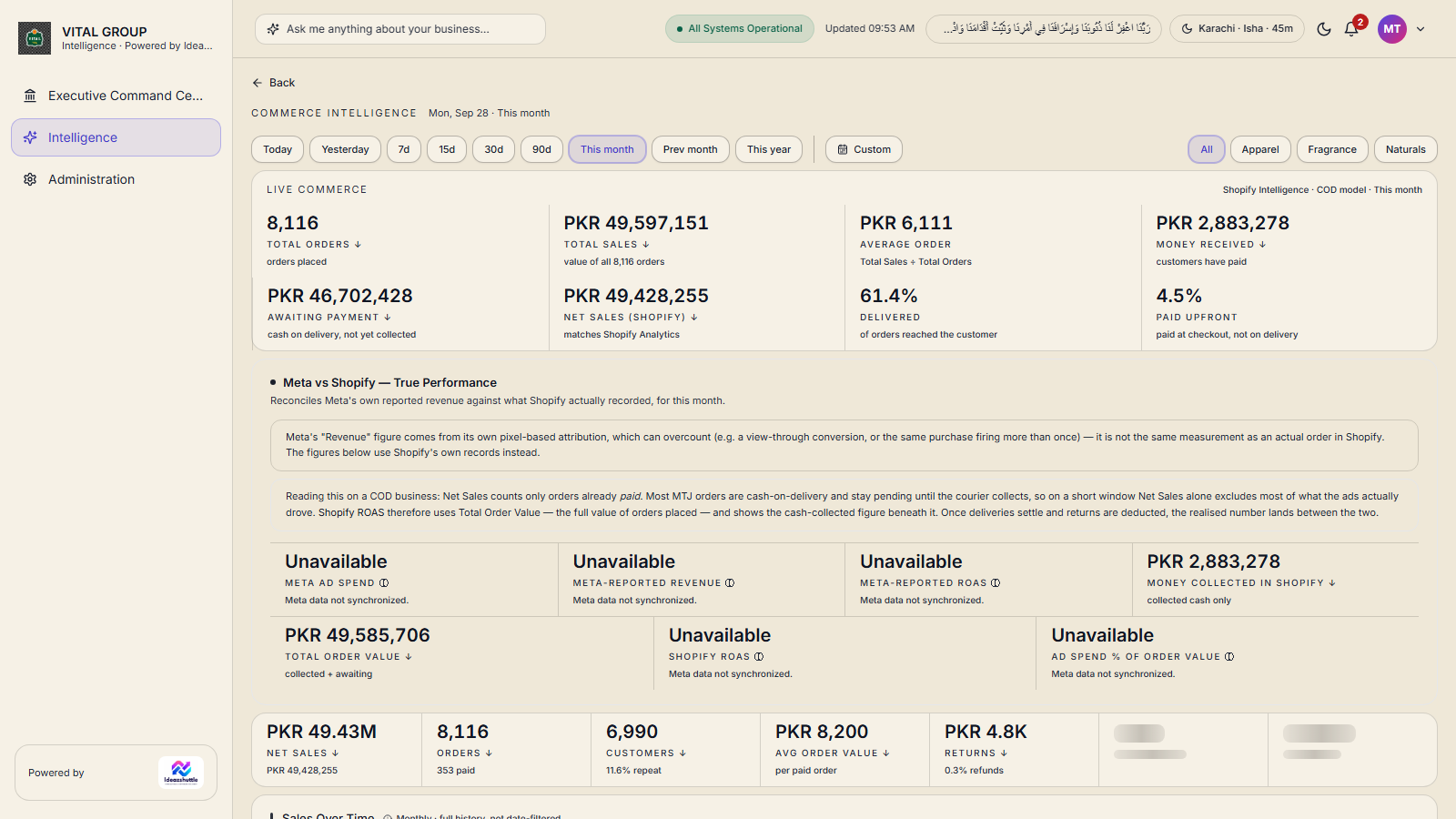Select the 7d date range
1456x819 pixels.
click(404, 149)
